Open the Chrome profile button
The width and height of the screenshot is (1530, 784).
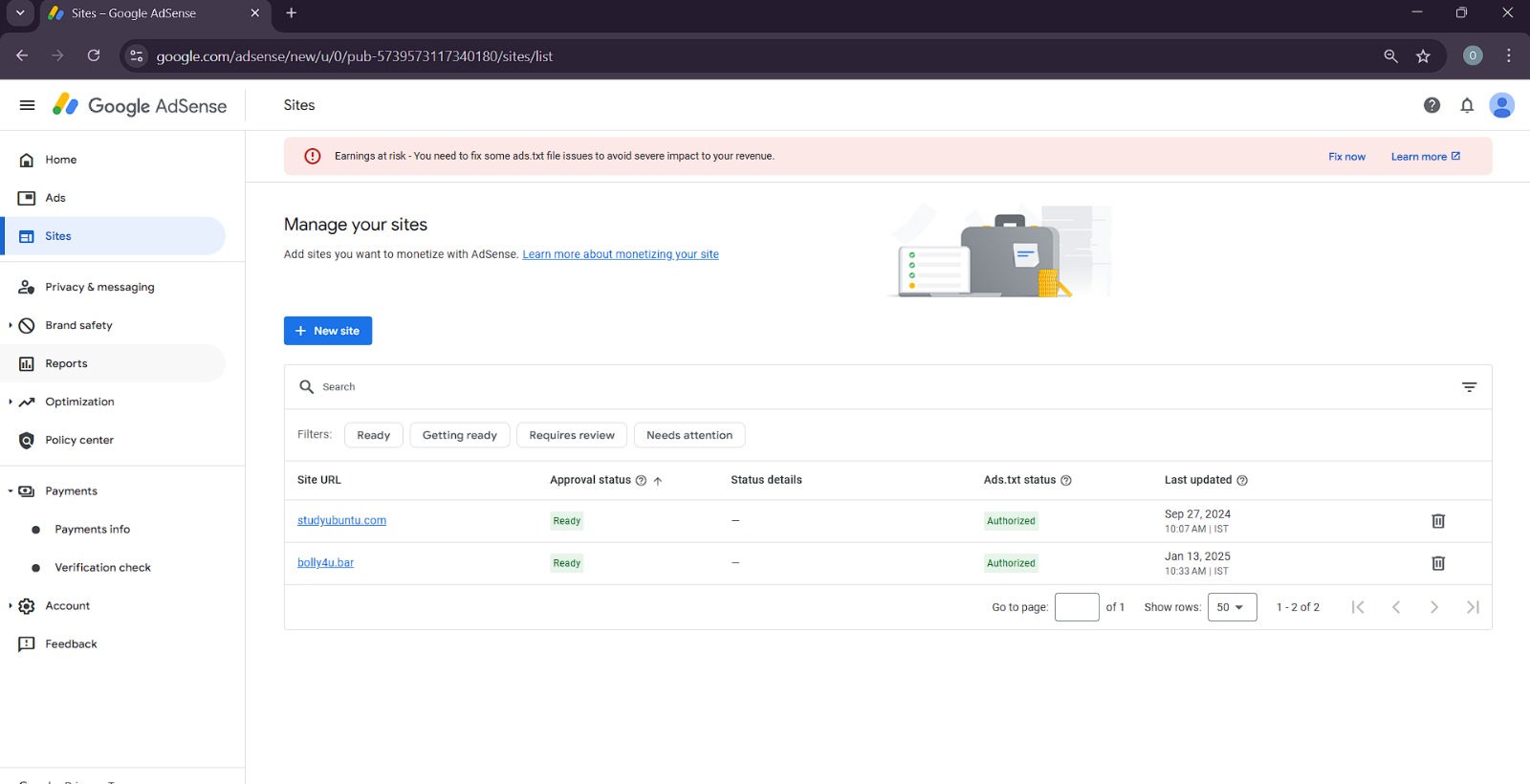pos(1473,55)
